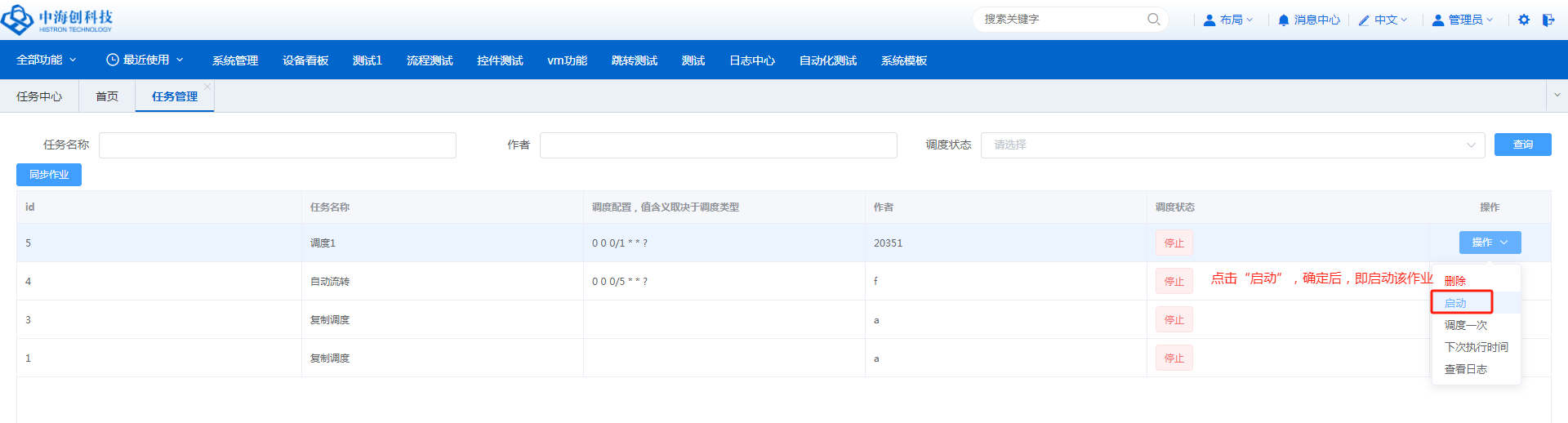
Task: Open settings via the gear icon
Action: (x=1524, y=20)
